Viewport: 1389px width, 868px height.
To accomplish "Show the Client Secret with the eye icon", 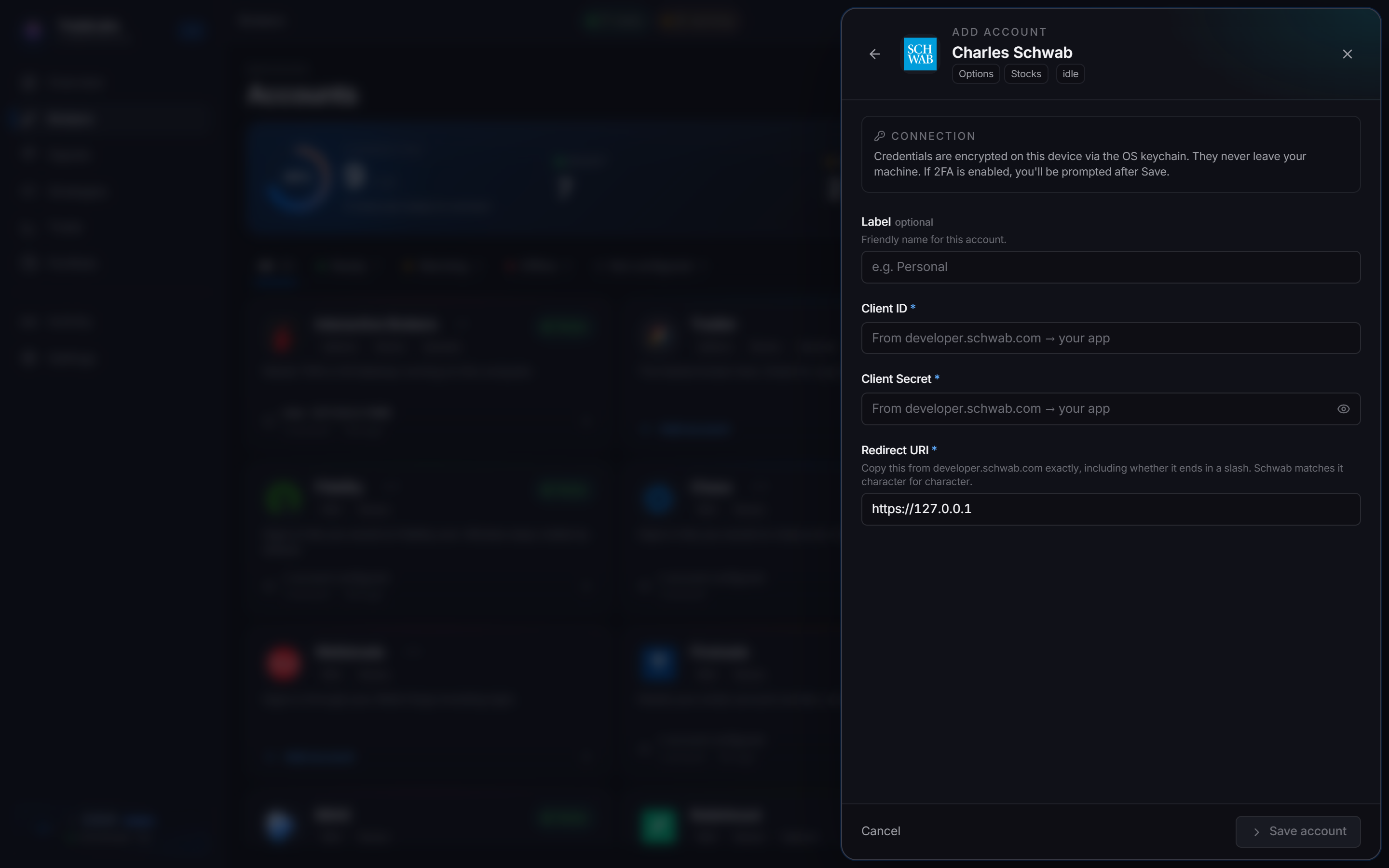I will click(1343, 409).
